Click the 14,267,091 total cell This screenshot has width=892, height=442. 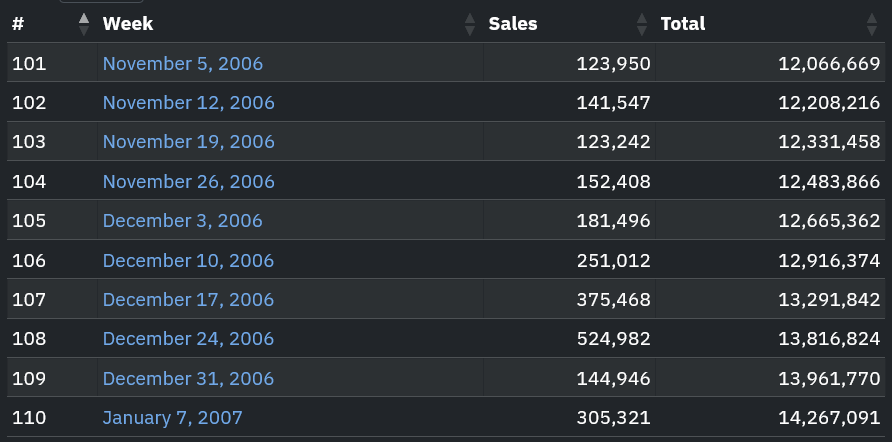pyautogui.click(x=829, y=418)
